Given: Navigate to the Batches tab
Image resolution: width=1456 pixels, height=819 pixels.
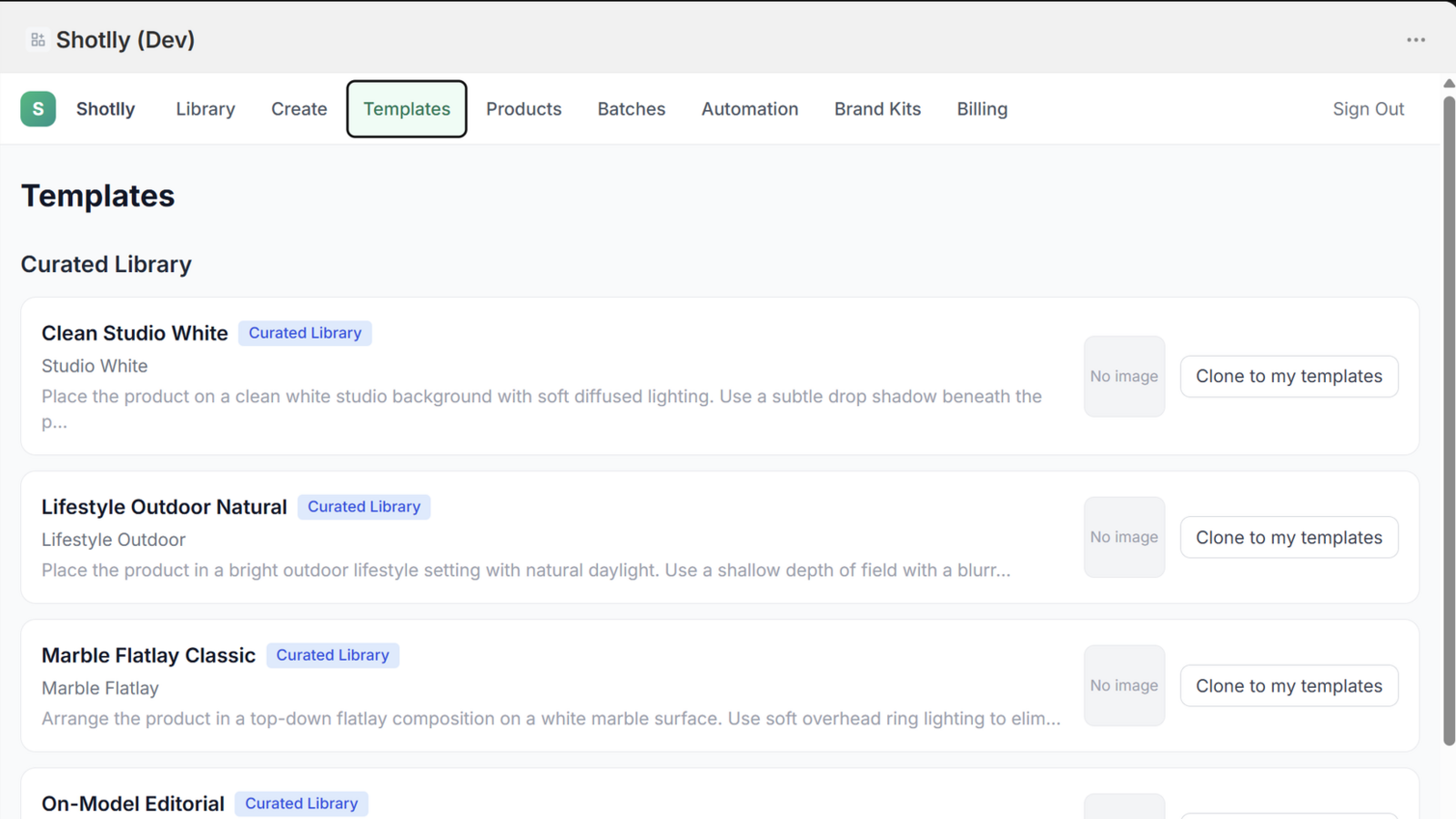Looking at the screenshot, I should tap(632, 109).
